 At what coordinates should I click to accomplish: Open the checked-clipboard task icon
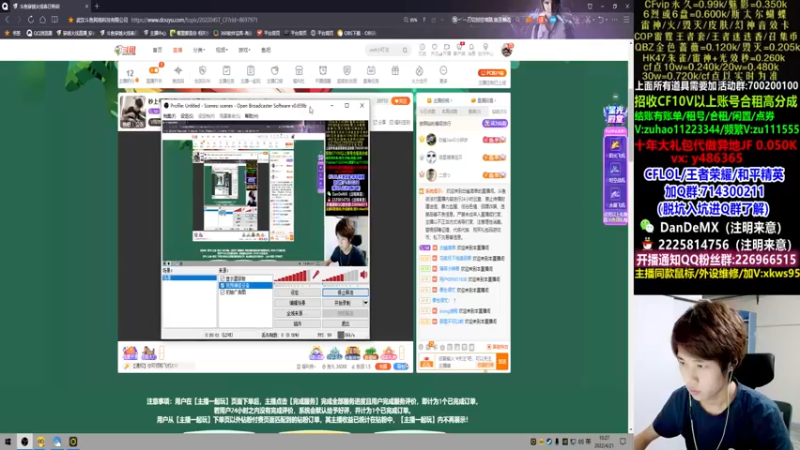(x=227, y=70)
